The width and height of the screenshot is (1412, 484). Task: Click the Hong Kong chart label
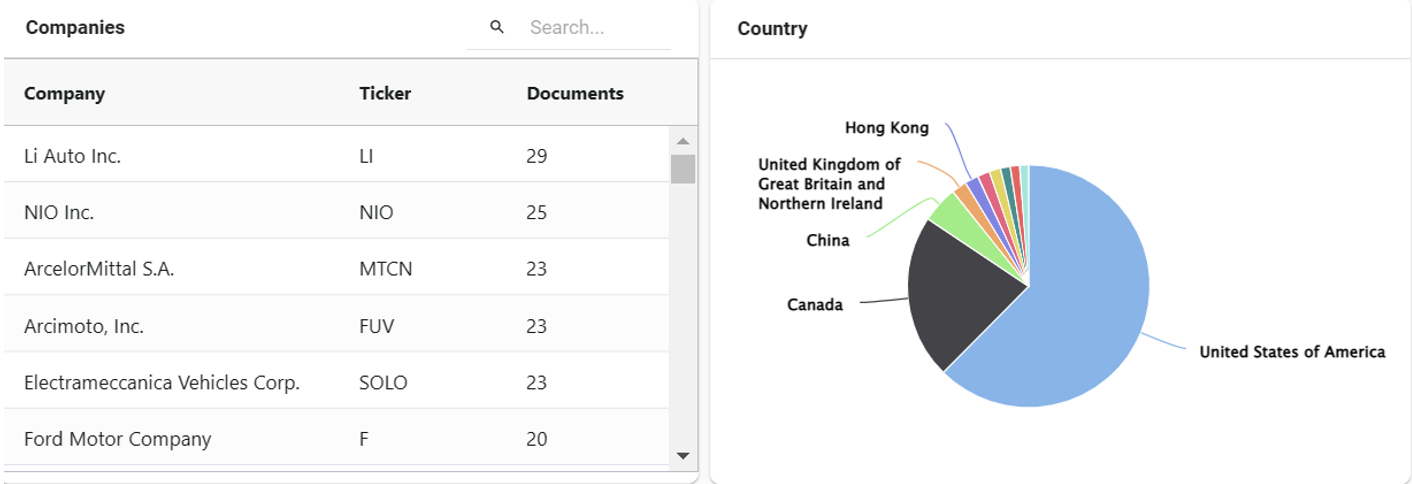coord(886,128)
